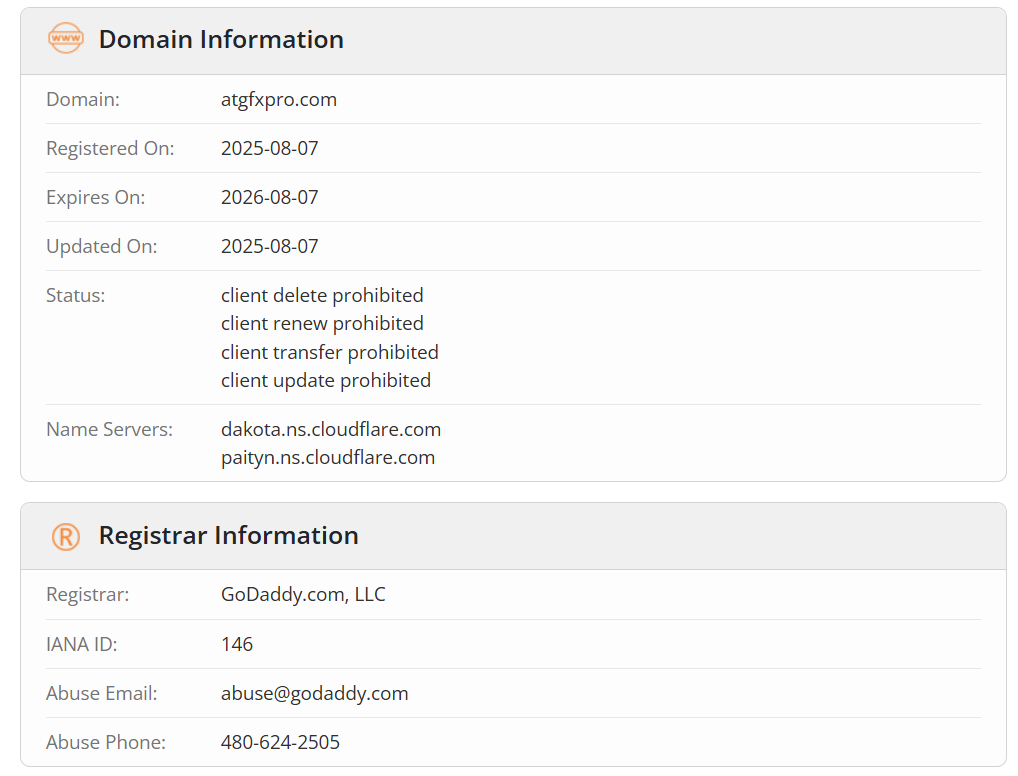
Task: Click client delete prohibited status
Action: 322,295
